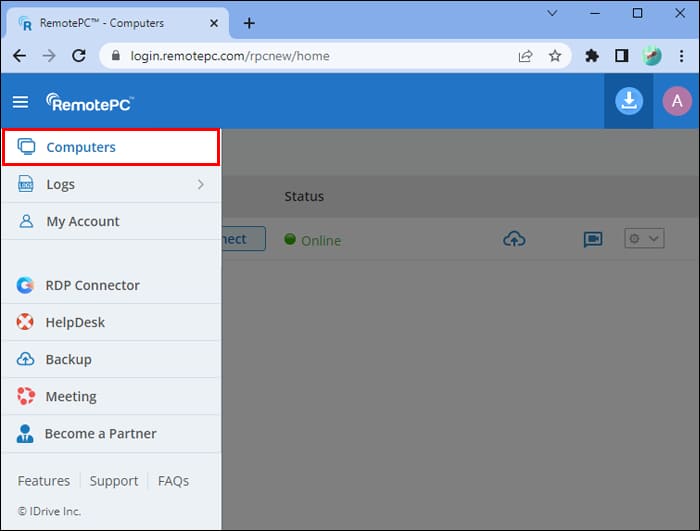Open Backup from the sidebar
Image resolution: width=700 pixels, height=531 pixels.
pos(111,360)
